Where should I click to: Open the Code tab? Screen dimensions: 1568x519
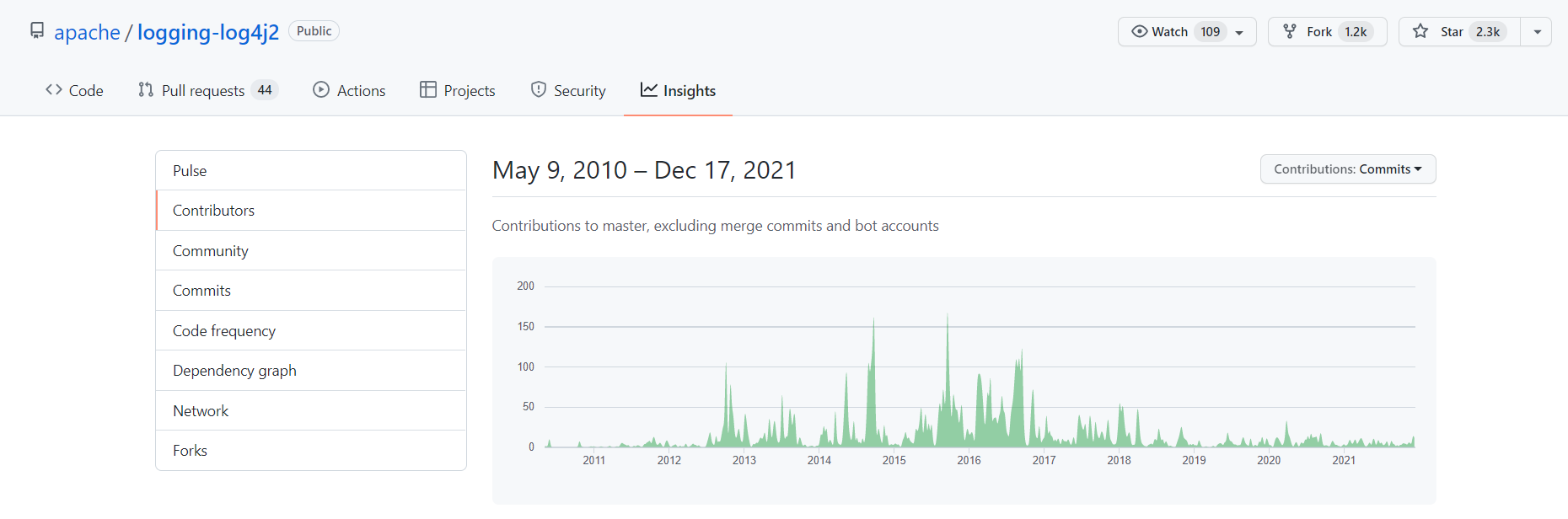74,90
